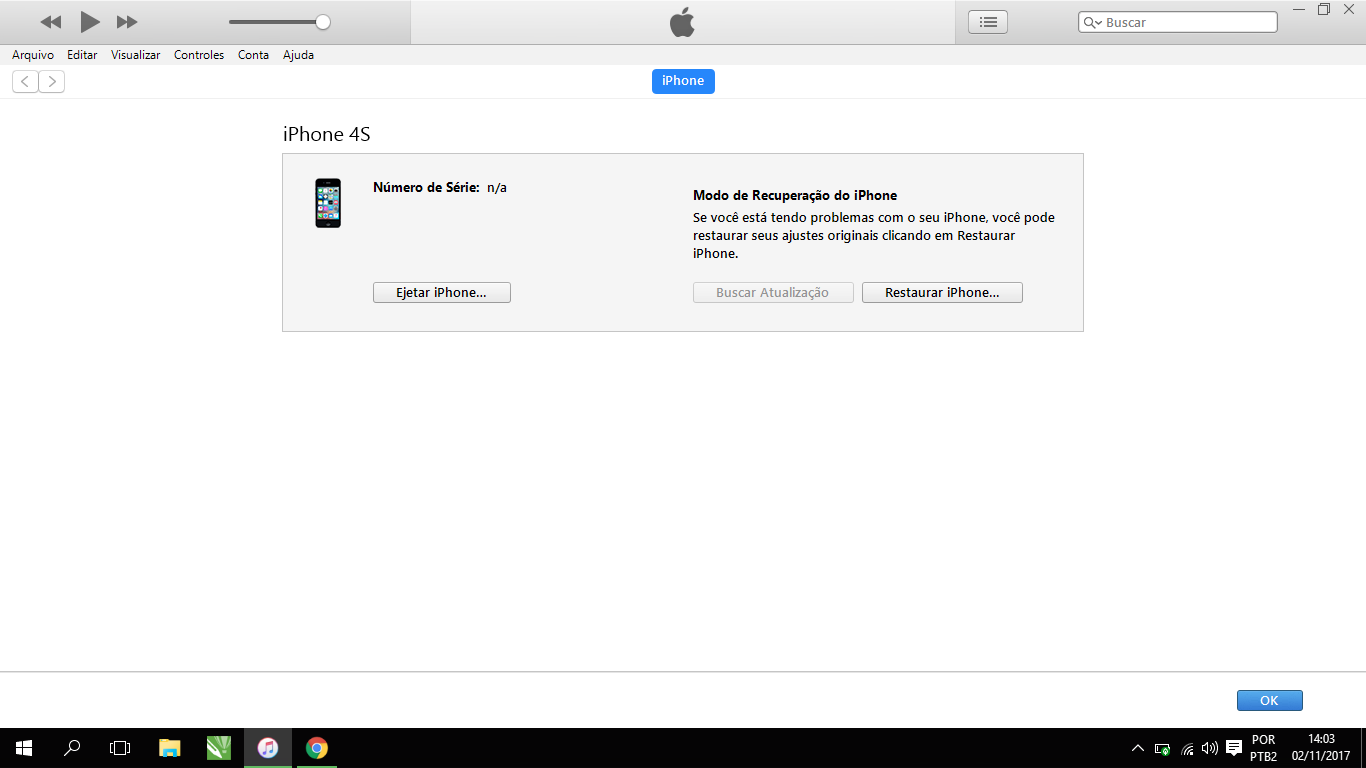This screenshot has width=1366, height=768.
Task: Open Wi-Fi network tray icon
Action: coord(1187,748)
